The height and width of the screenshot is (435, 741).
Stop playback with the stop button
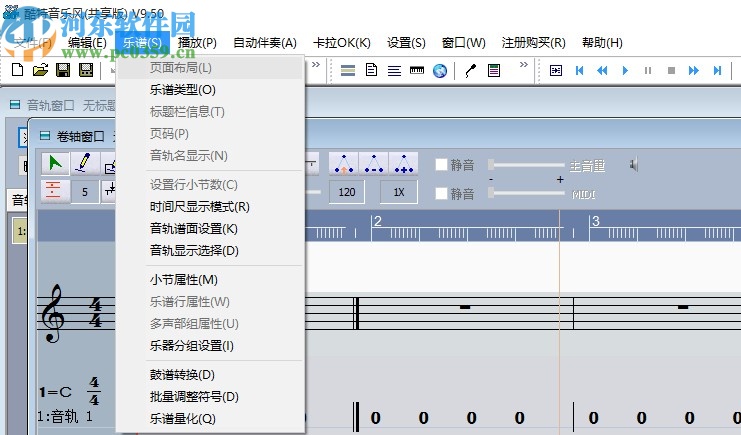coord(671,71)
